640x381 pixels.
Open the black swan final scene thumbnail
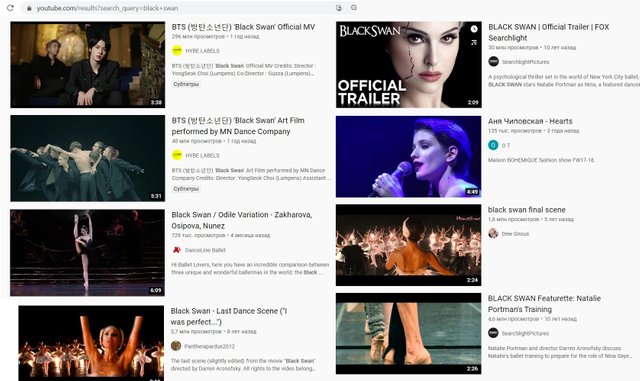click(x=409, y=245)
